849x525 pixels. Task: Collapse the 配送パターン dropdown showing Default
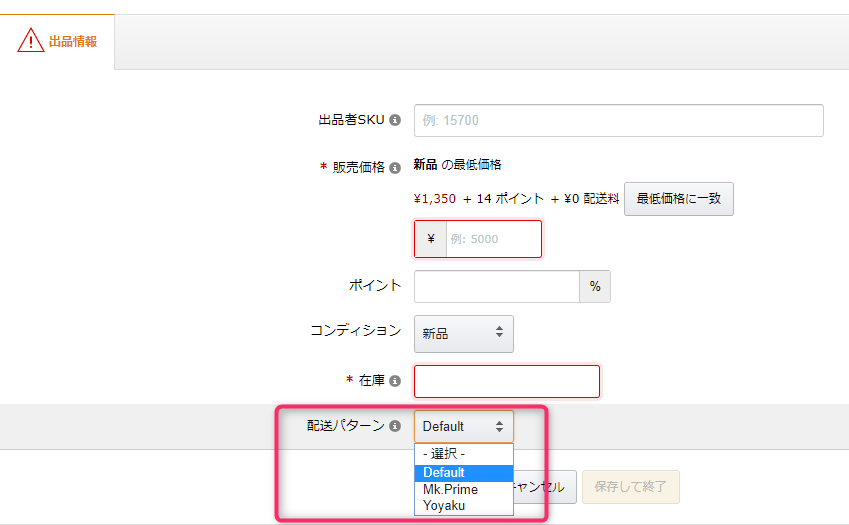click(463, 426)
